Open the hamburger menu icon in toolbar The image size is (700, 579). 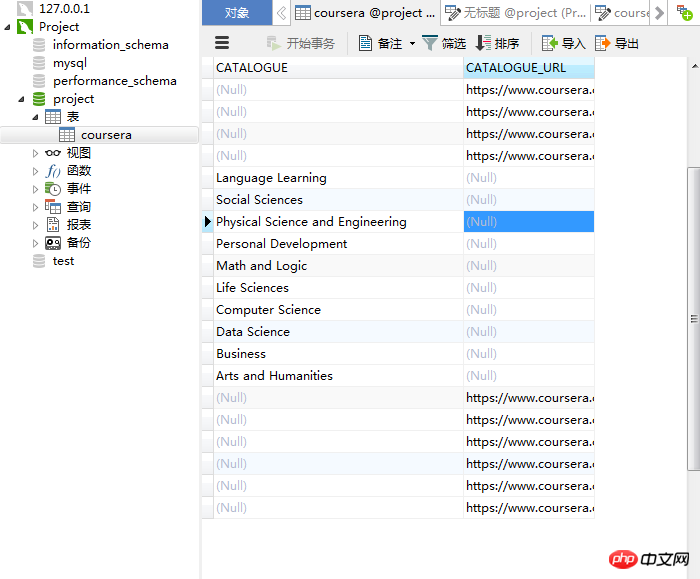point(222,43)
